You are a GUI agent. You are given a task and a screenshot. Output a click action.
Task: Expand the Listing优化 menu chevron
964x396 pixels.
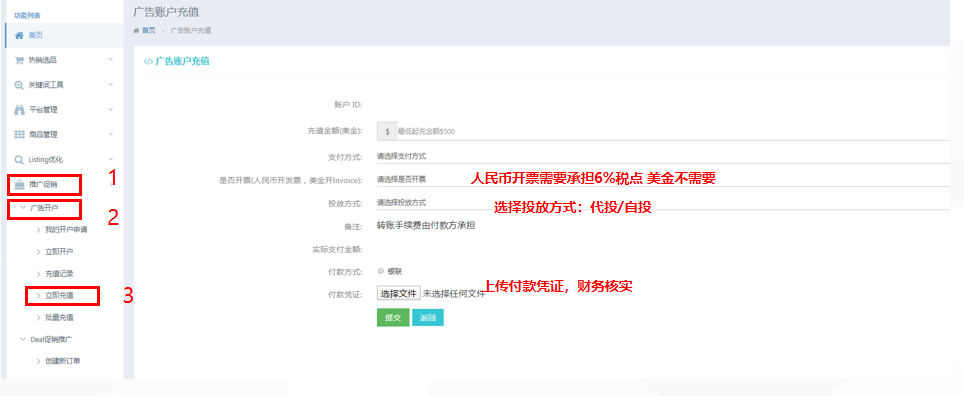pos(111,159)
